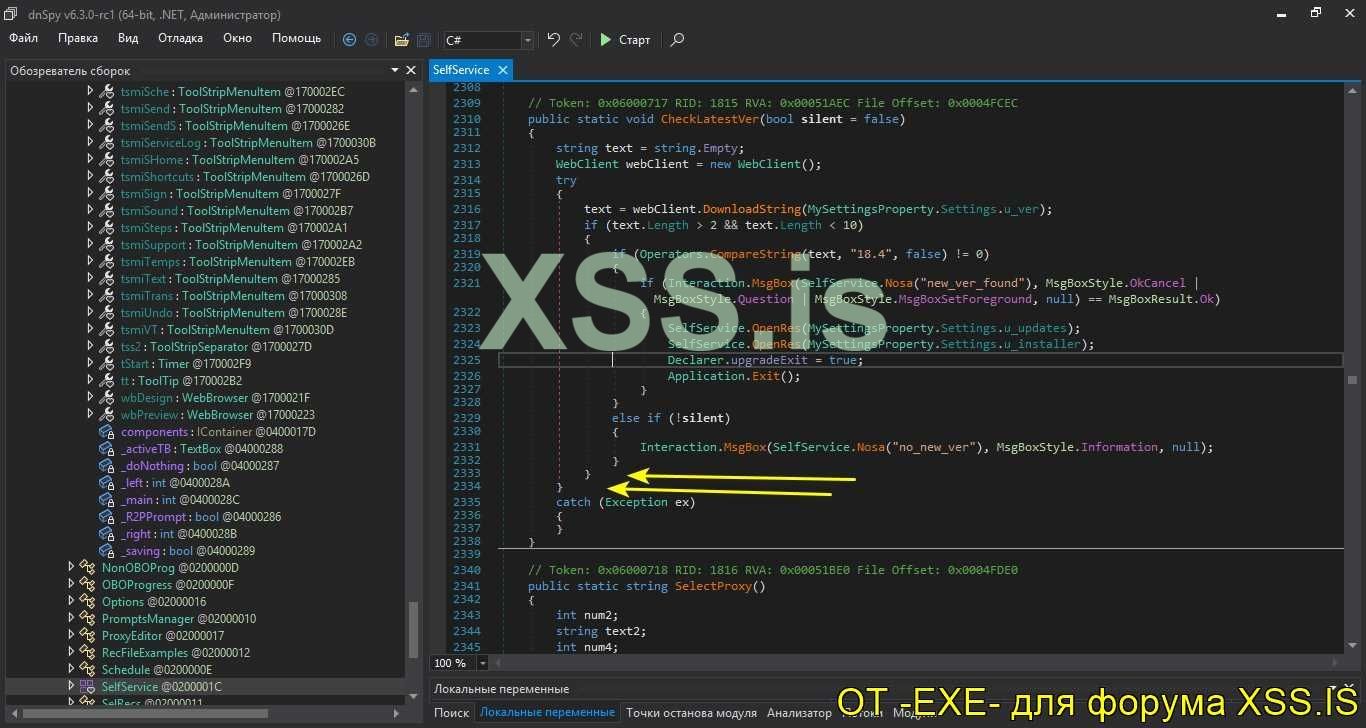Select the SelfService document tab
1366x728 pixels.
coord(471,70)
